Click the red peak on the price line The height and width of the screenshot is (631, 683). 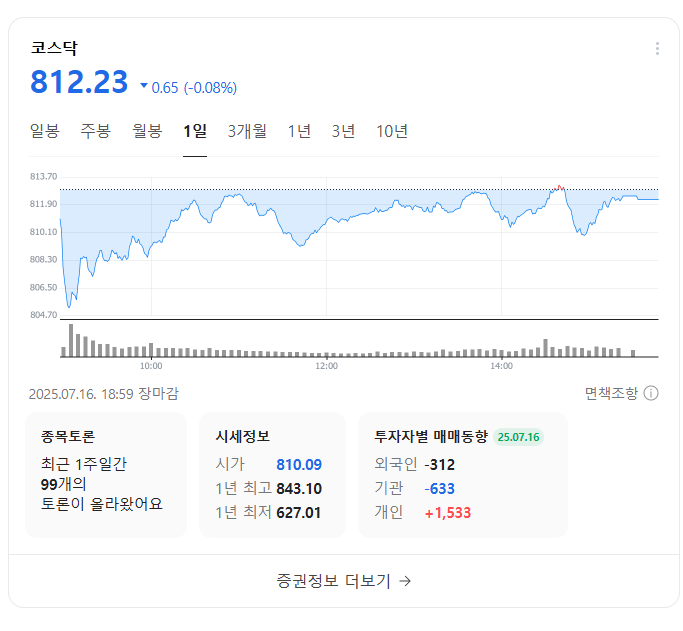click(x=560, y=187)
